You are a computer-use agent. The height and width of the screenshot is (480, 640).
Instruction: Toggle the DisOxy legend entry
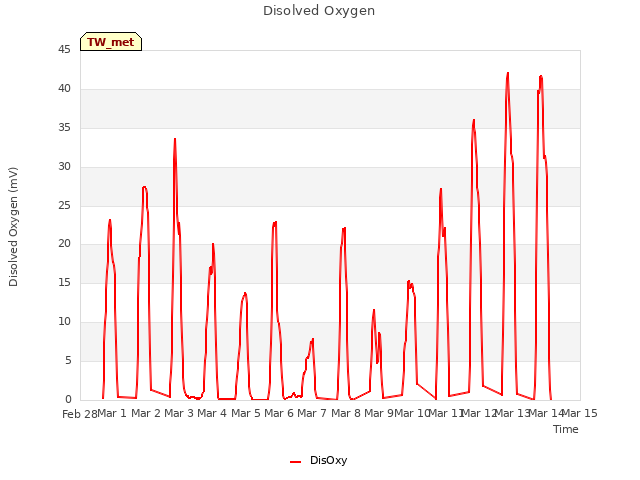coord(318,460)
